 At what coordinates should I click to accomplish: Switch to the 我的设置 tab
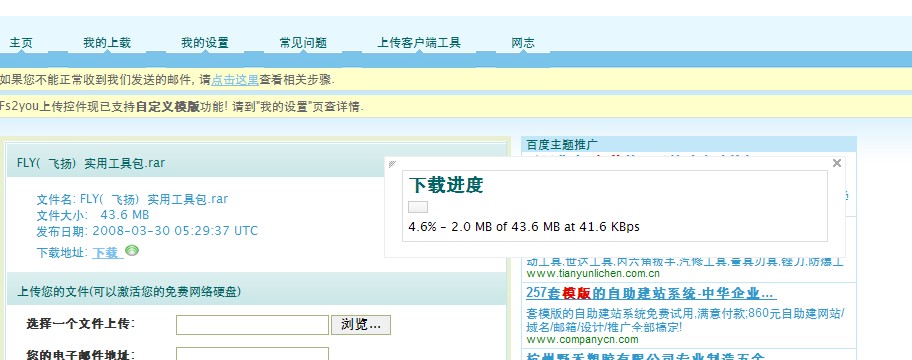tap(205, 43)
